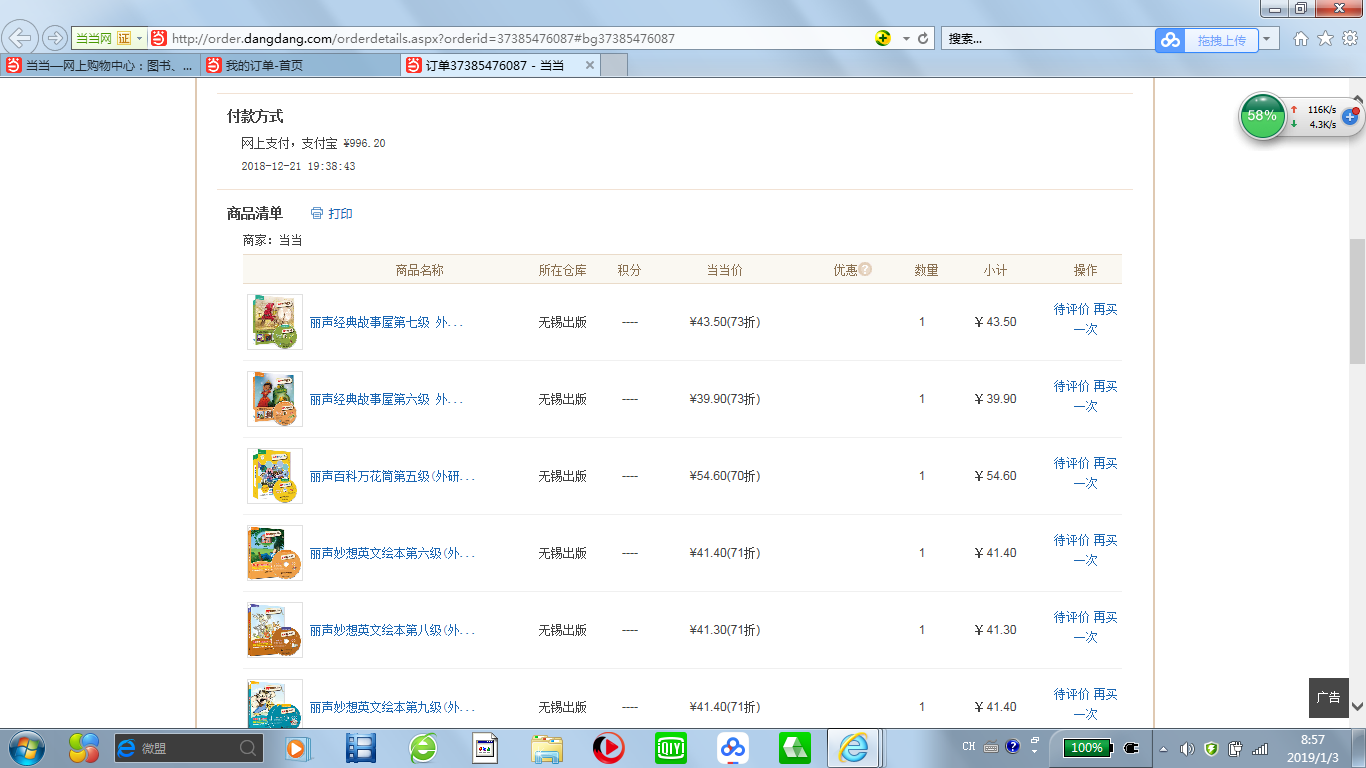The width and height of the screenshot is (1366, 768).
Task: Click the 拖拽上传 upload button
Action: [1221, 40]
